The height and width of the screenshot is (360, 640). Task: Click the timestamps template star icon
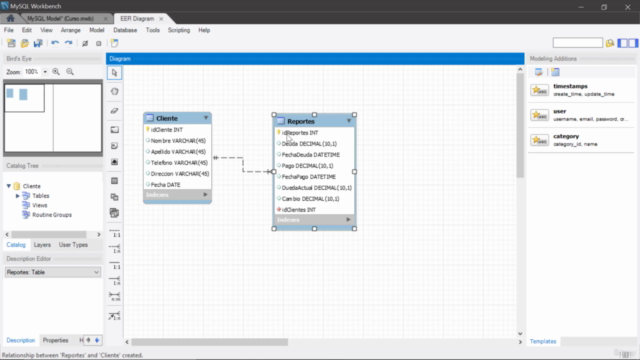[x=540, y=90]
